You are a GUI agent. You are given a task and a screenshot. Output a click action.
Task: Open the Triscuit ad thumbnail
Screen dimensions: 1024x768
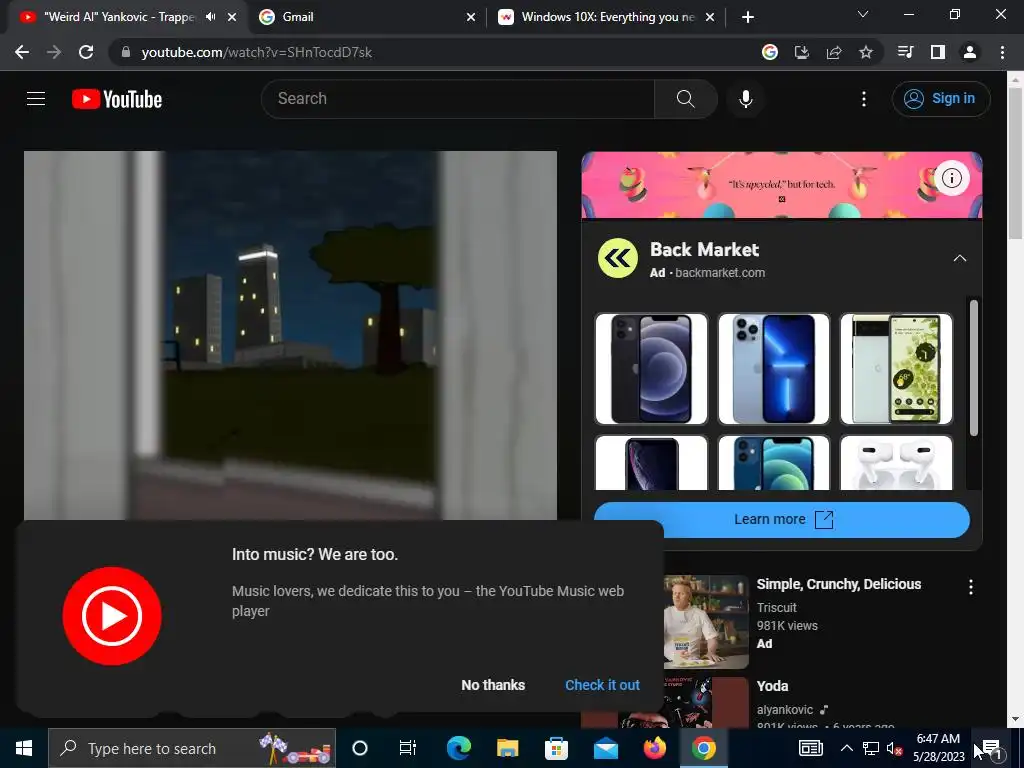click(x=706, y=622)
